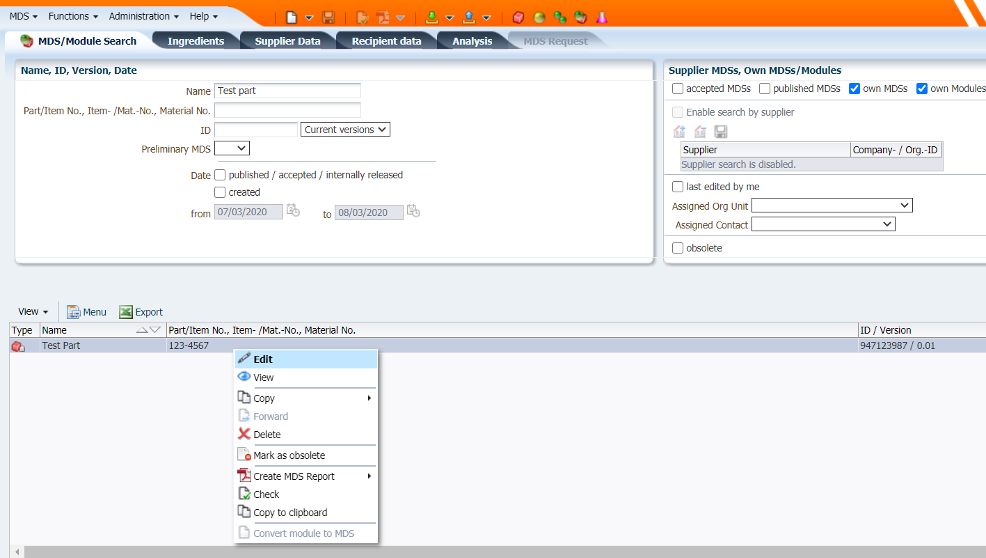Click the sphere-and-cube module icon in toolbar

tap(581, 18)
